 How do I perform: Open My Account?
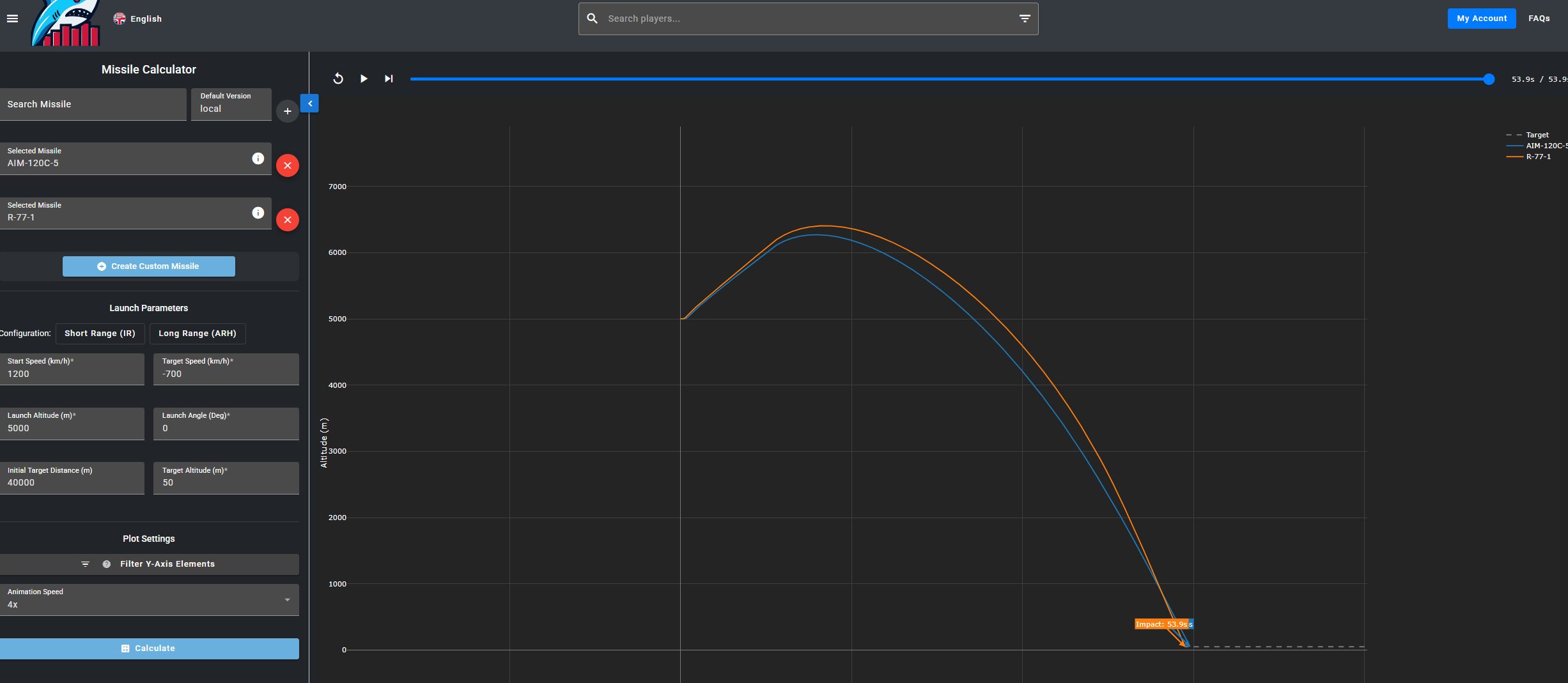1482,19
